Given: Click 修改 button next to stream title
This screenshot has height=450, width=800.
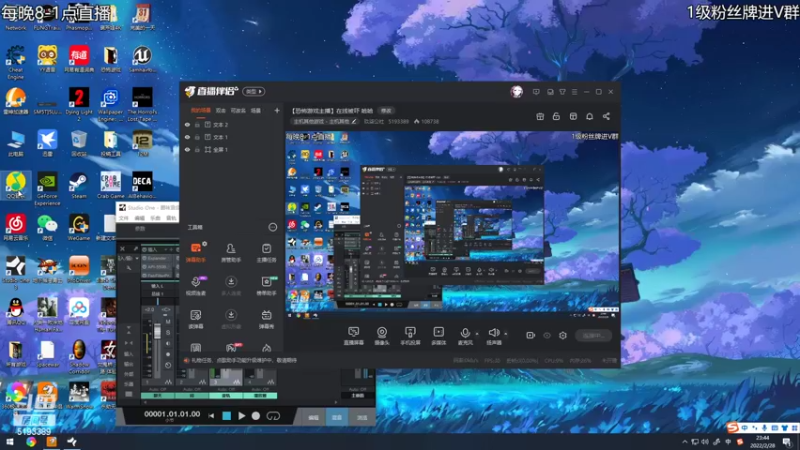Looking at the screenshot, I should tap(386, 111).
